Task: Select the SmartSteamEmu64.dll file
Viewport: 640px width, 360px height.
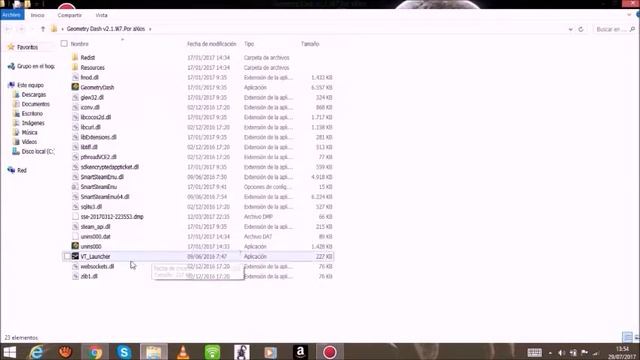Action: (x=105, y=196)
